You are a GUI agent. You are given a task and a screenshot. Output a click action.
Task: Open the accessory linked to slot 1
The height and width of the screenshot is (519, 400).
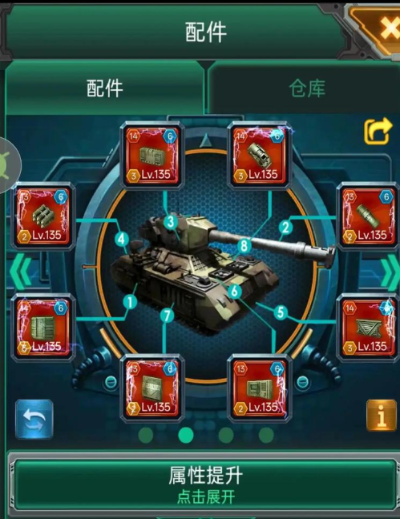click(43, 327)
